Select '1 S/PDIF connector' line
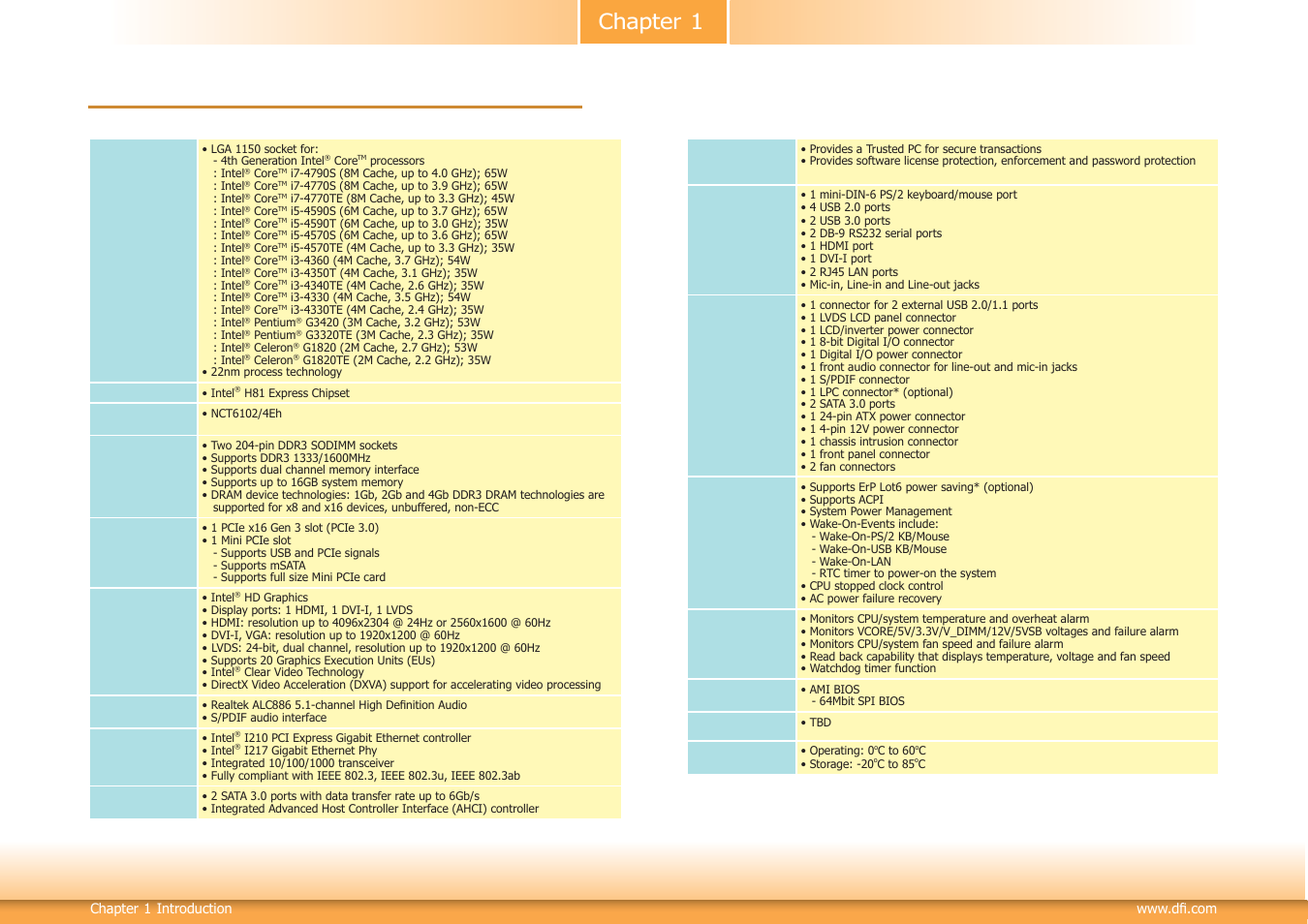This screenshot has width=1308, height=924. [855, 380]
